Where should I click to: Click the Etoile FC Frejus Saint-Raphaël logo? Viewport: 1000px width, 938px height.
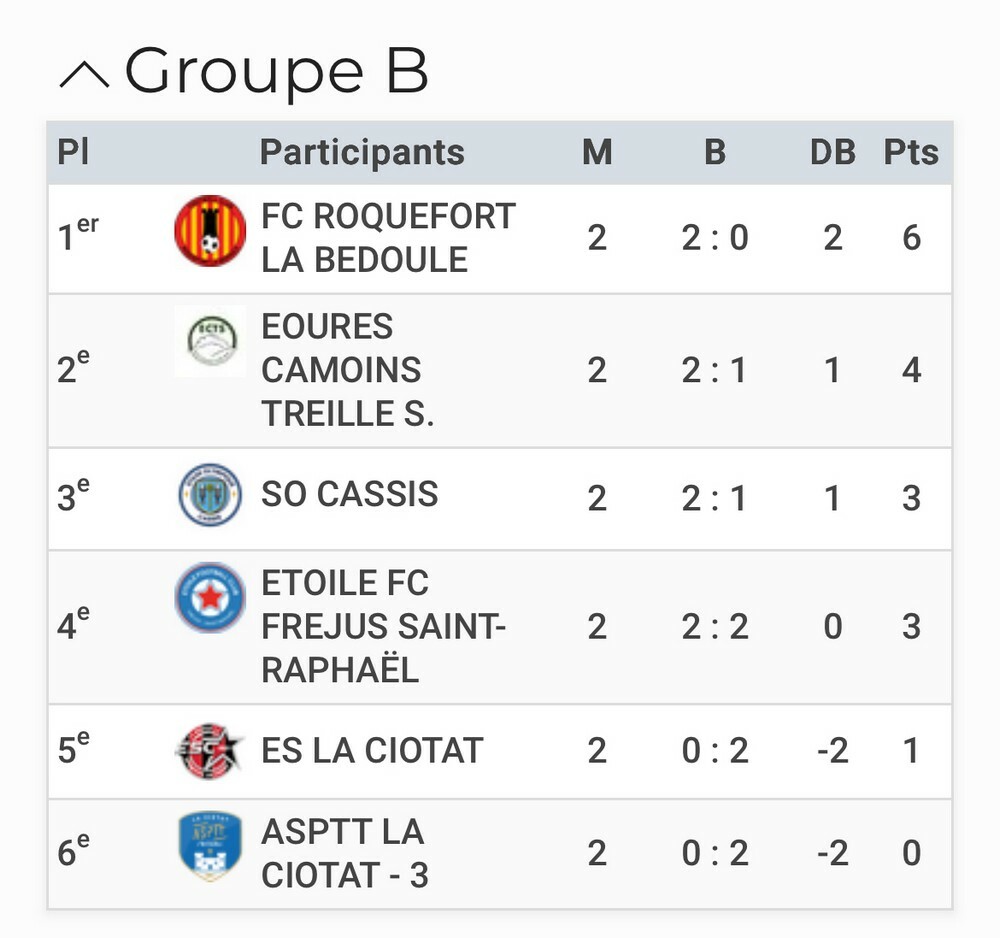[210, 598]
